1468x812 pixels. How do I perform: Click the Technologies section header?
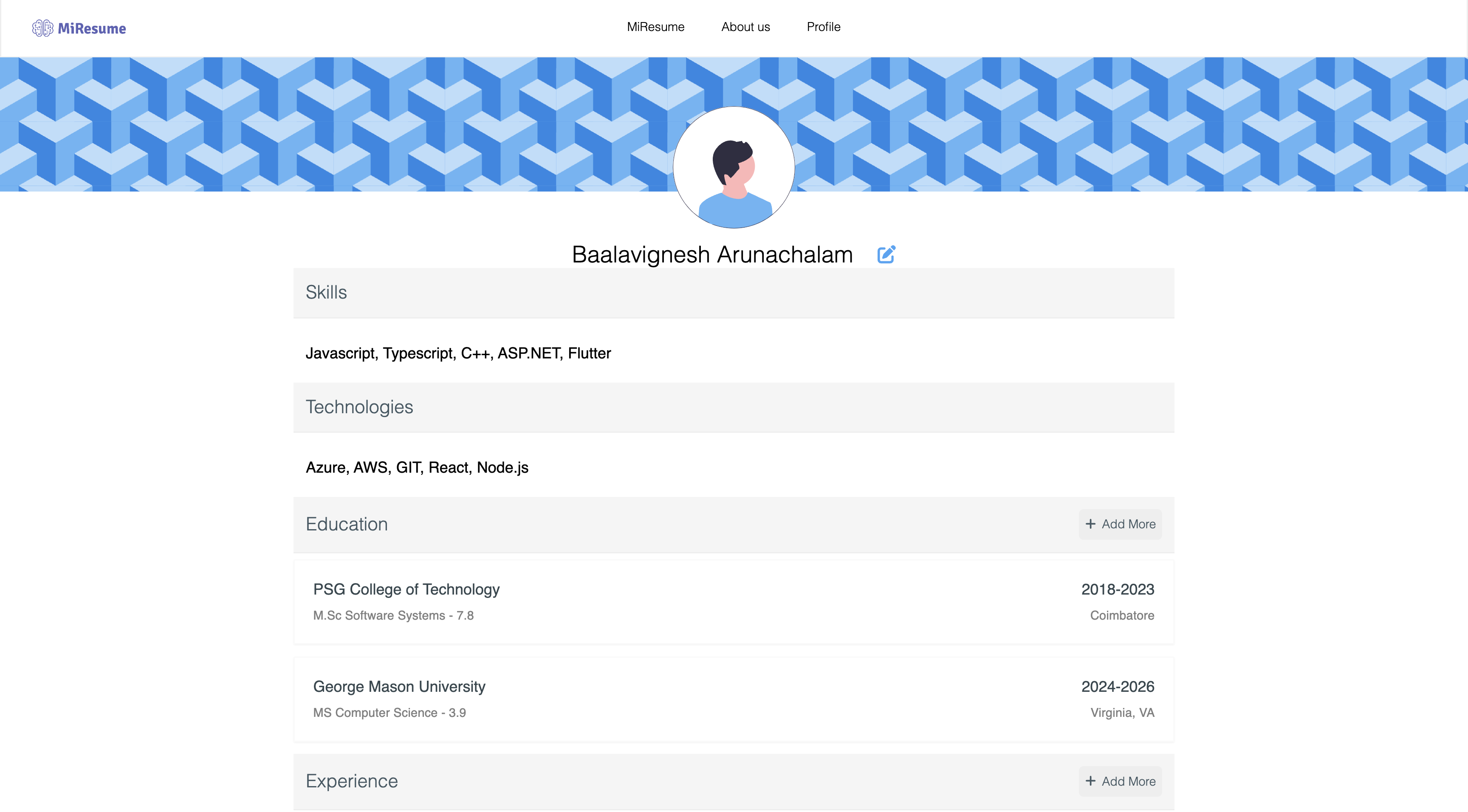(x=359, y=407)
